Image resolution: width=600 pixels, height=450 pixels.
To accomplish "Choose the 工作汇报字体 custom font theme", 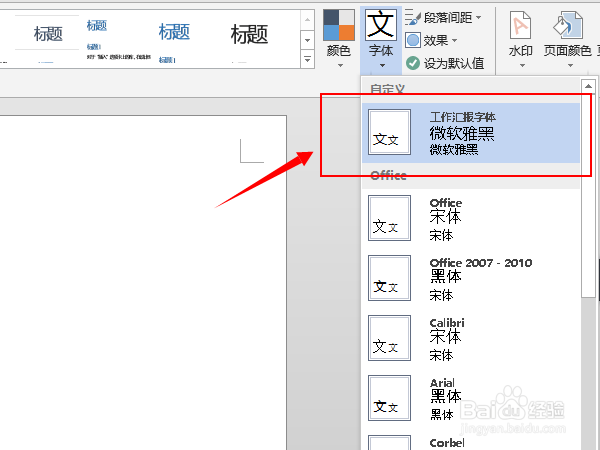I will pyautogui.click(x=471, y=132).
